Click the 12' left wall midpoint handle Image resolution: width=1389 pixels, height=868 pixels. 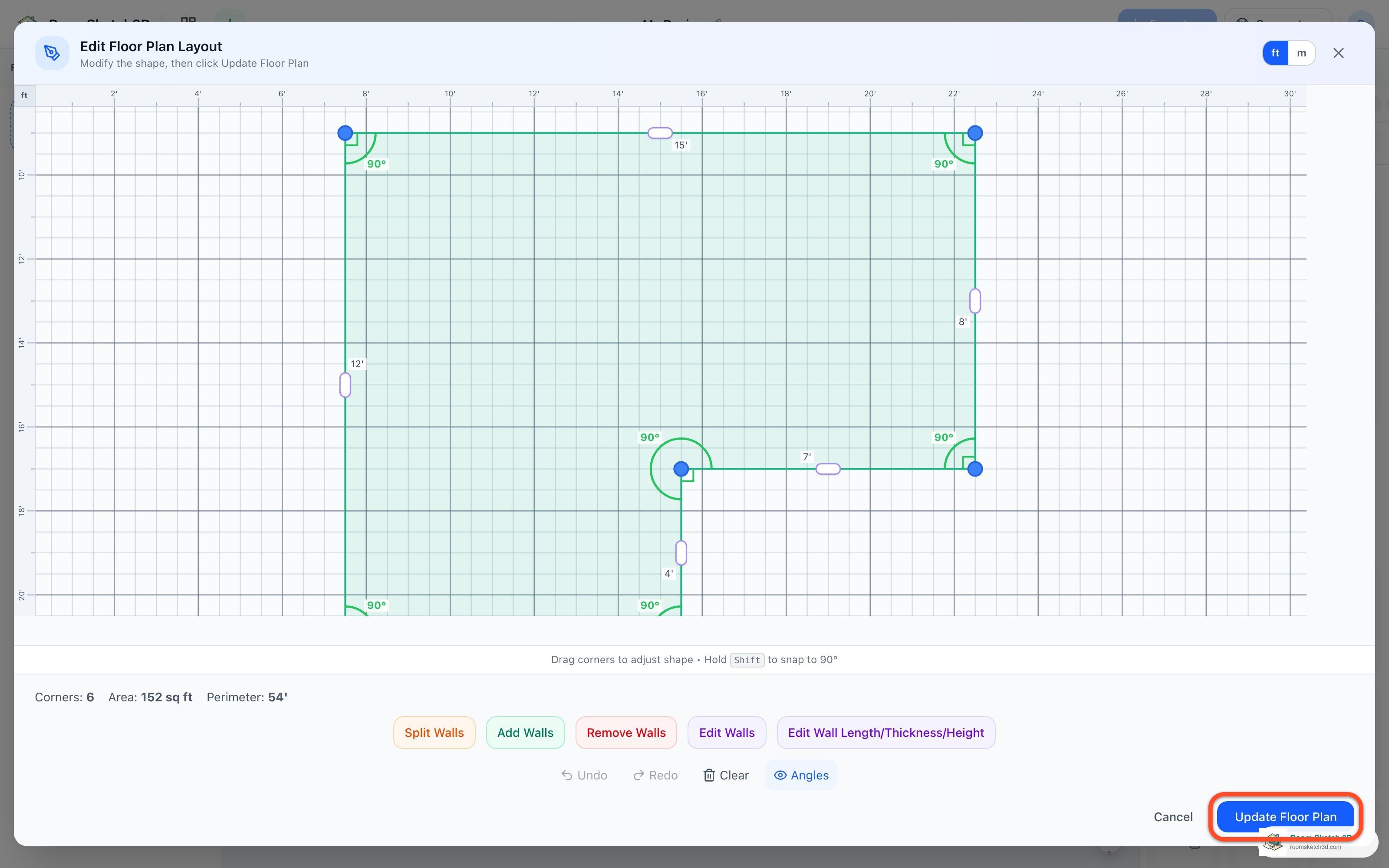tap(345, 385)
